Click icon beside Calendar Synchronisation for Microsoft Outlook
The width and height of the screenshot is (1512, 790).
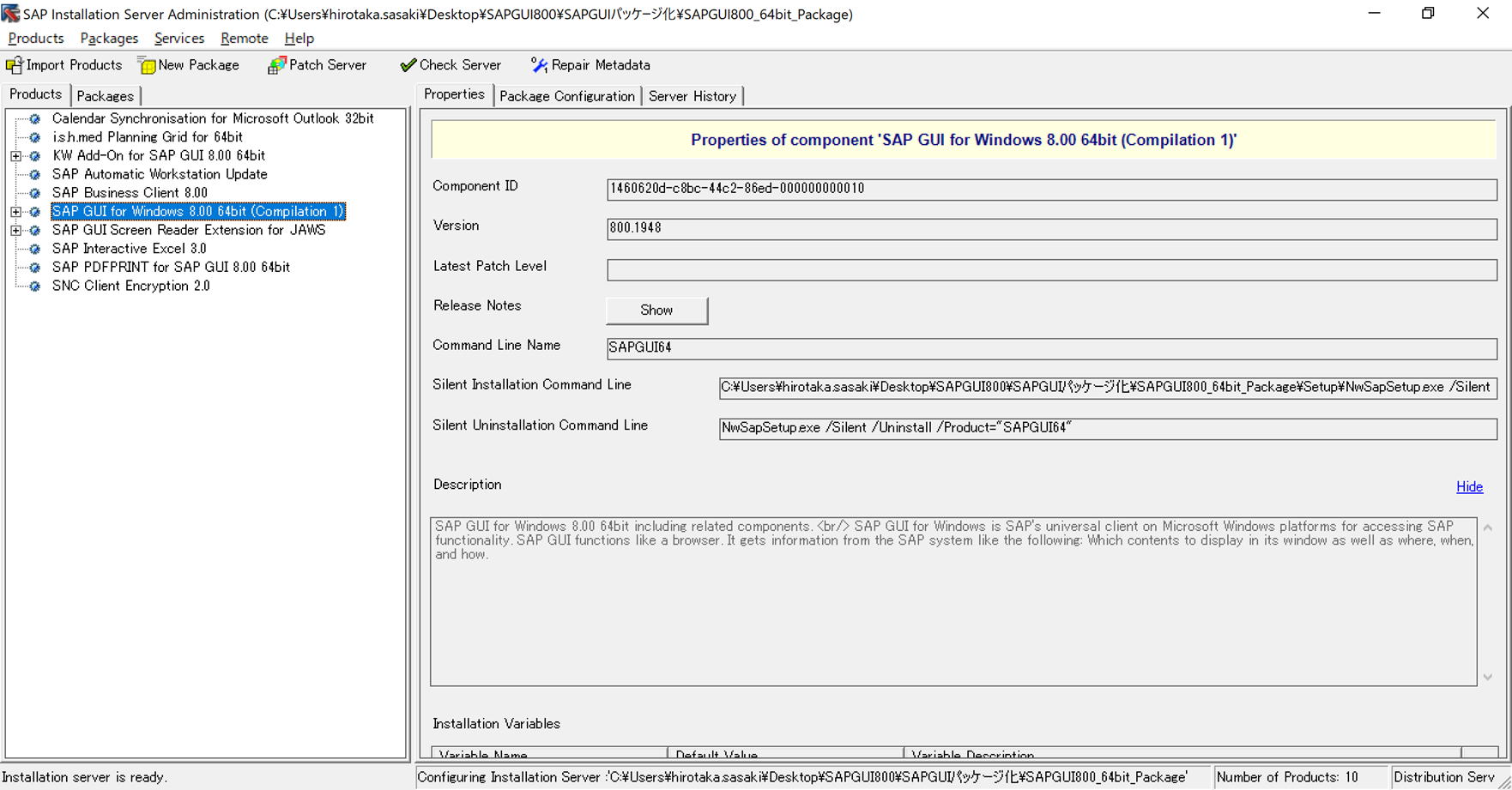[x=35, y=119]
